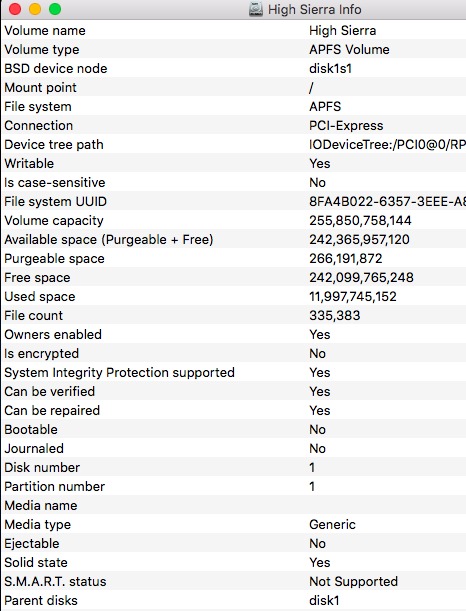Select the File count value 335,383
Image resolution: width=466 pixels, height=611 pixels.
click(335, 316)
